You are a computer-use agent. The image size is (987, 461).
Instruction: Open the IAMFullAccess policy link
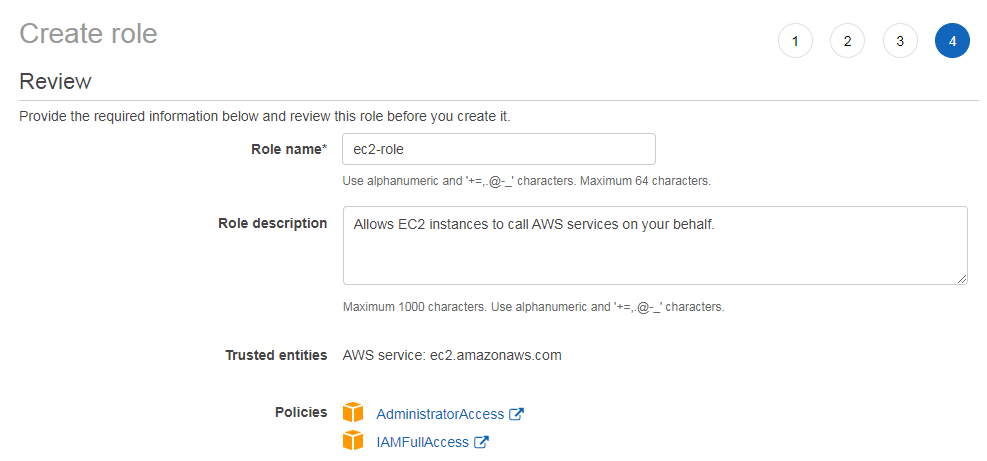[x=422, y=442]
